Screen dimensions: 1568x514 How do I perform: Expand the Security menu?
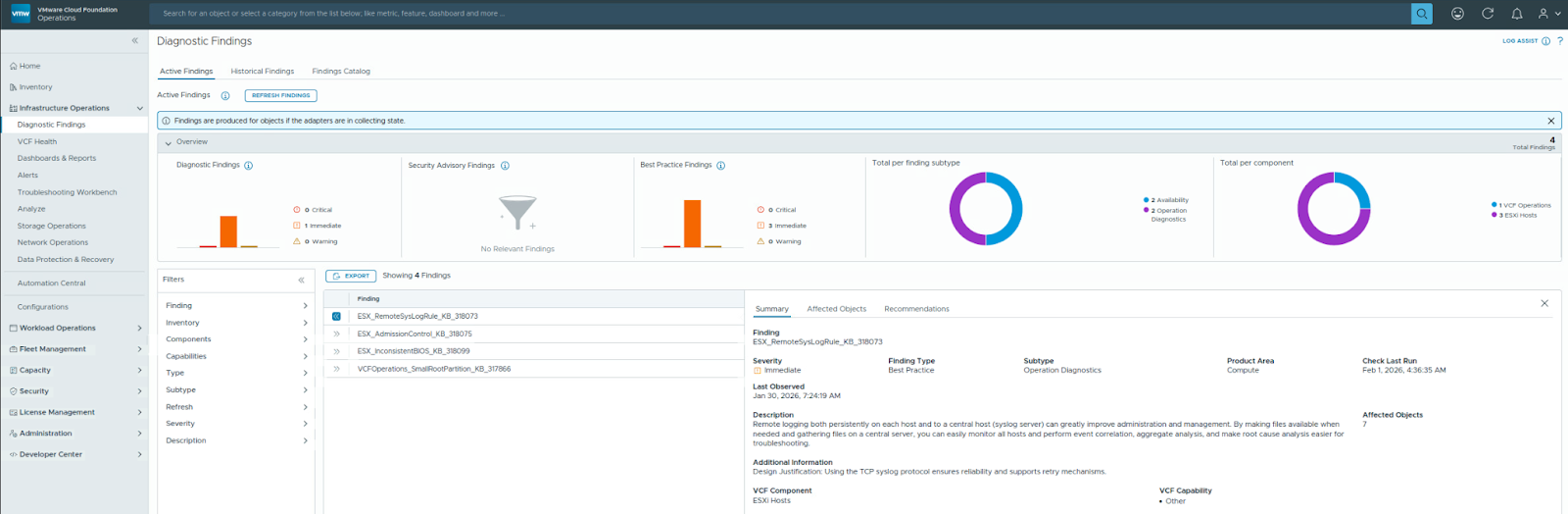[140, 391]
